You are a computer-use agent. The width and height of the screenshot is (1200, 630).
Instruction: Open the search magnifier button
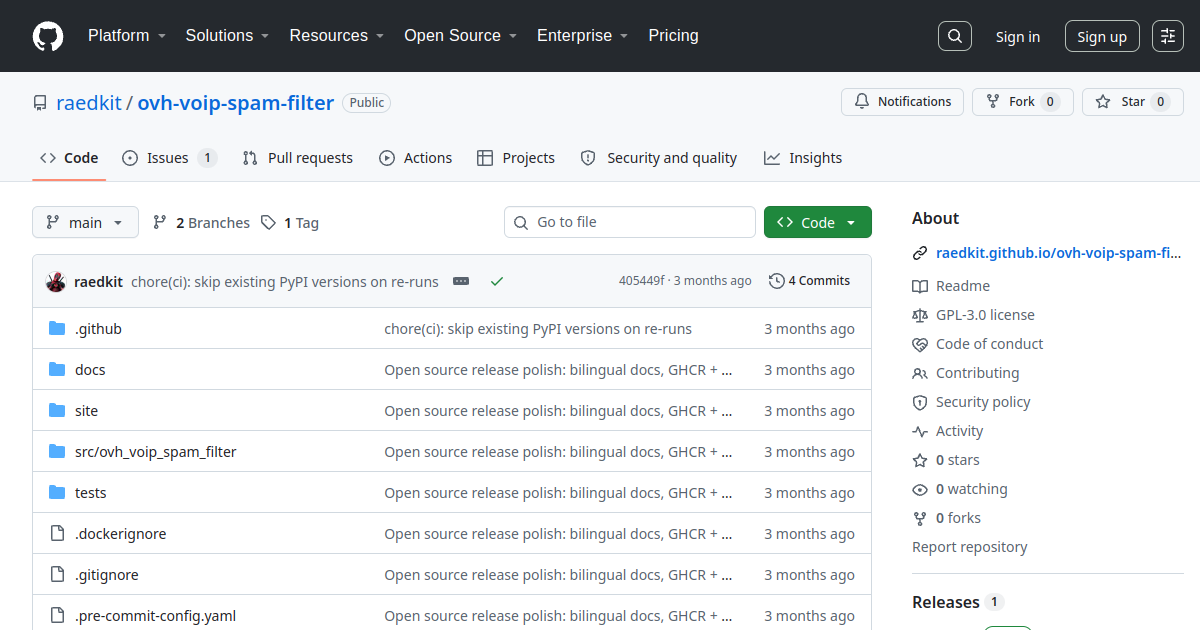point(955,36)
